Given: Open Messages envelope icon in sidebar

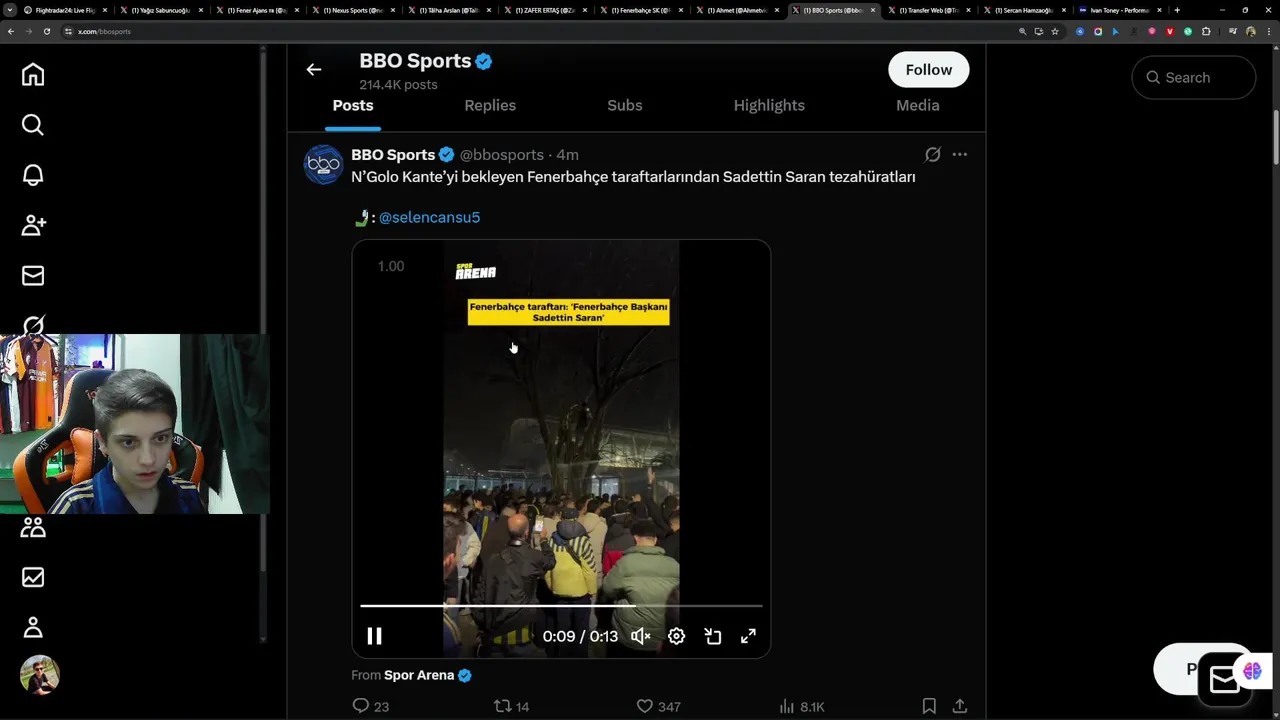Looking at the screenshot, I should point(33,275).
